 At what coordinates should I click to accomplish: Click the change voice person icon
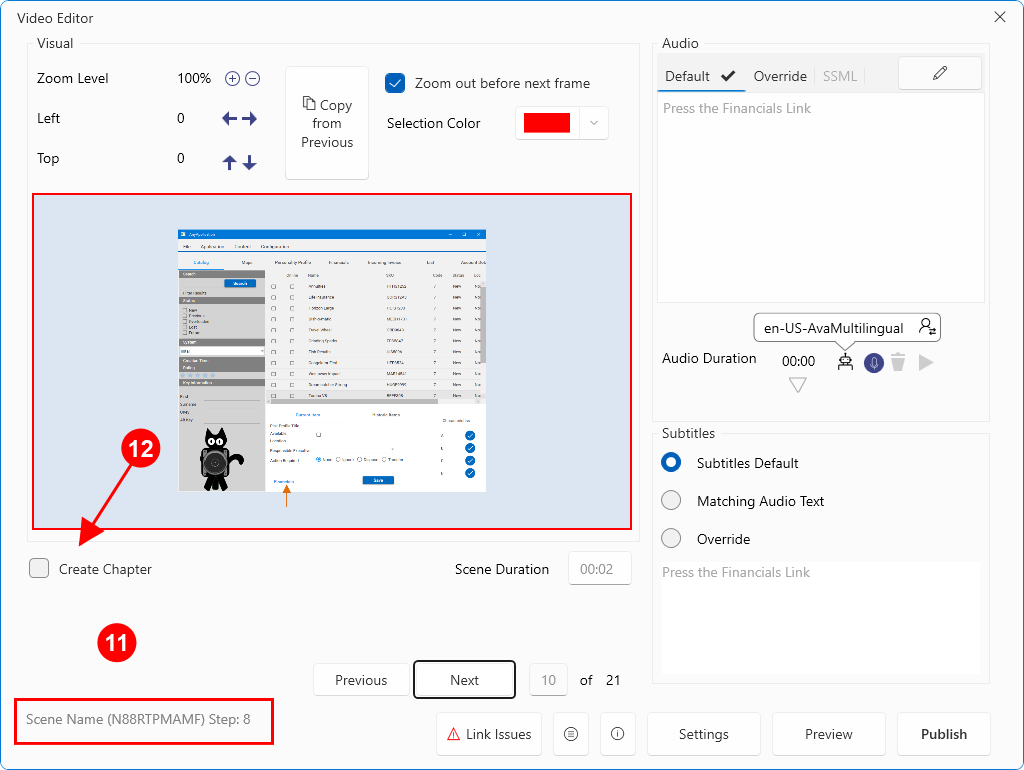(927, 327)
